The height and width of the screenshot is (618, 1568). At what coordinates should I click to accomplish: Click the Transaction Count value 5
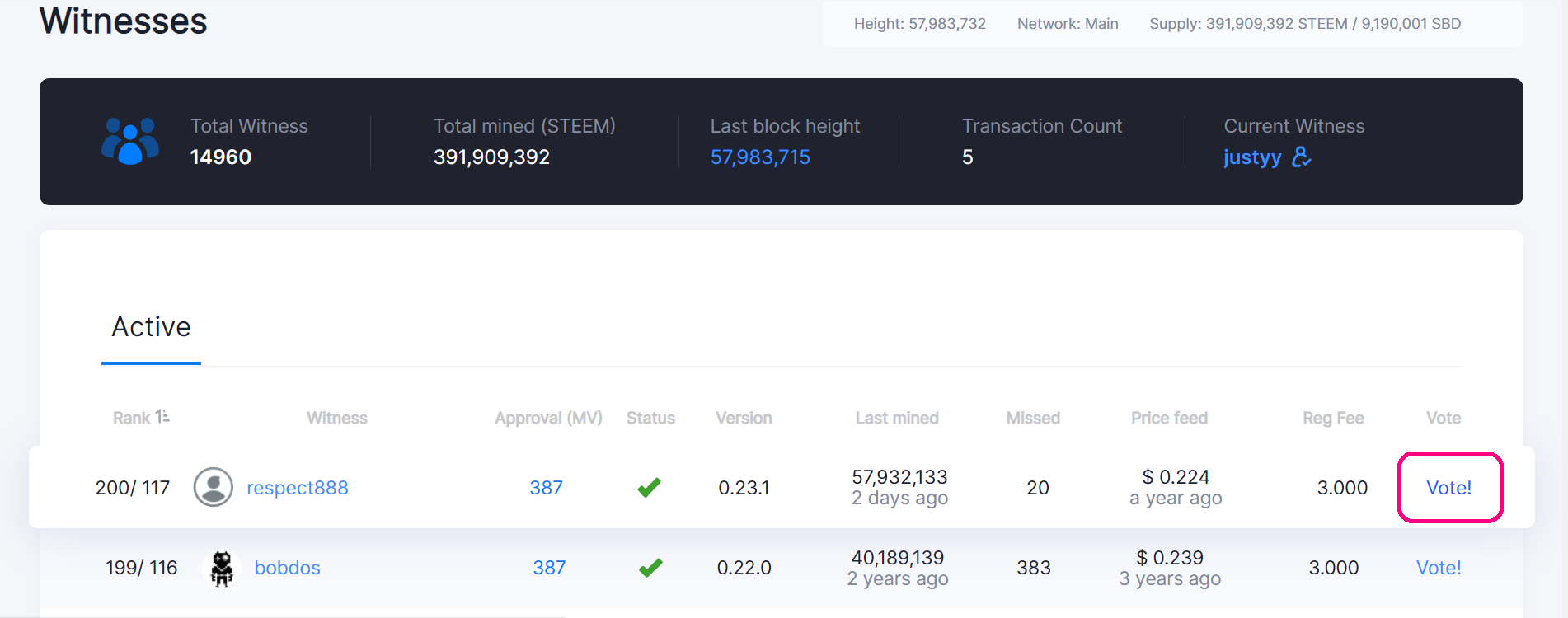click(968, 157)
